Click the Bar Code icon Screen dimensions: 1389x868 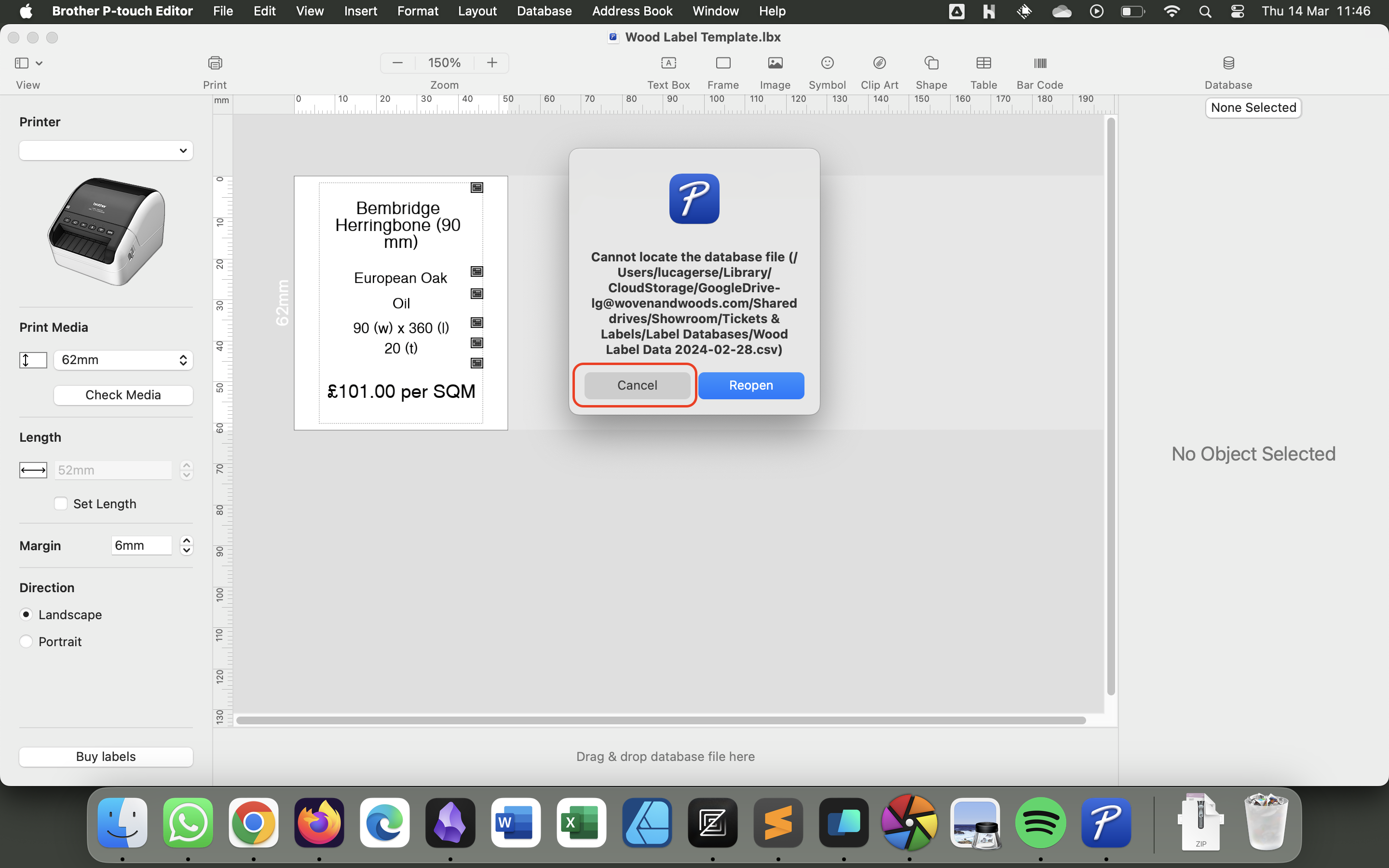coord(1039,63)
